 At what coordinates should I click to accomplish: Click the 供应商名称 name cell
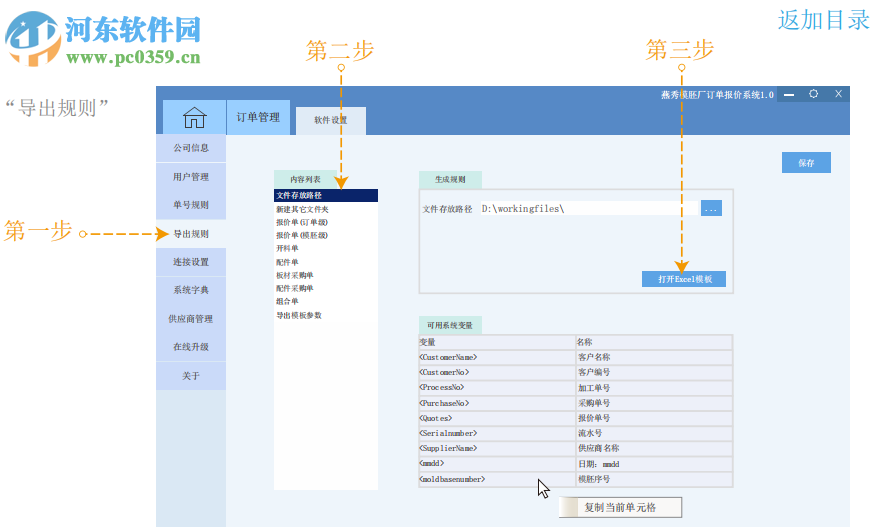(654, 448)
